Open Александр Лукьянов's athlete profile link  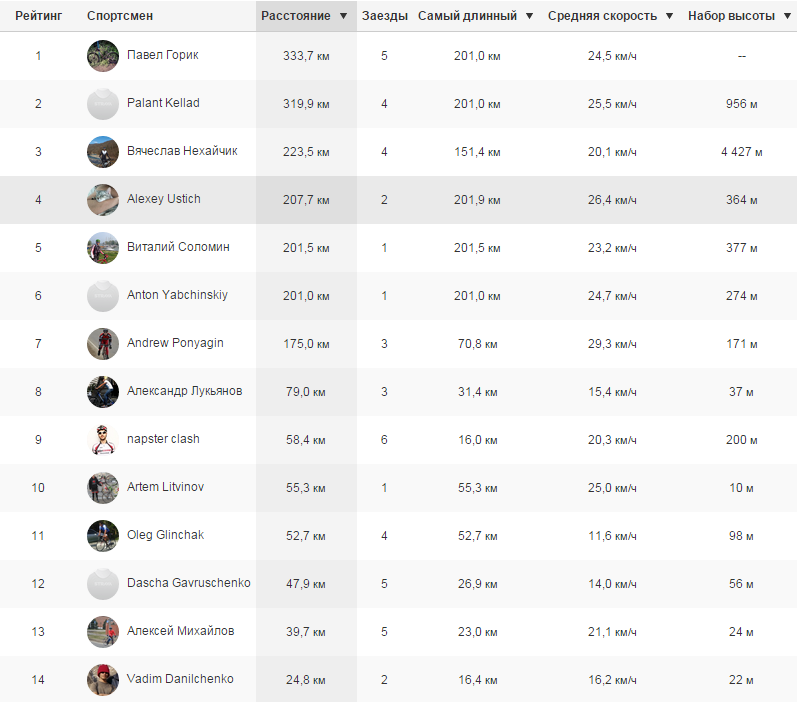(184, 391)
